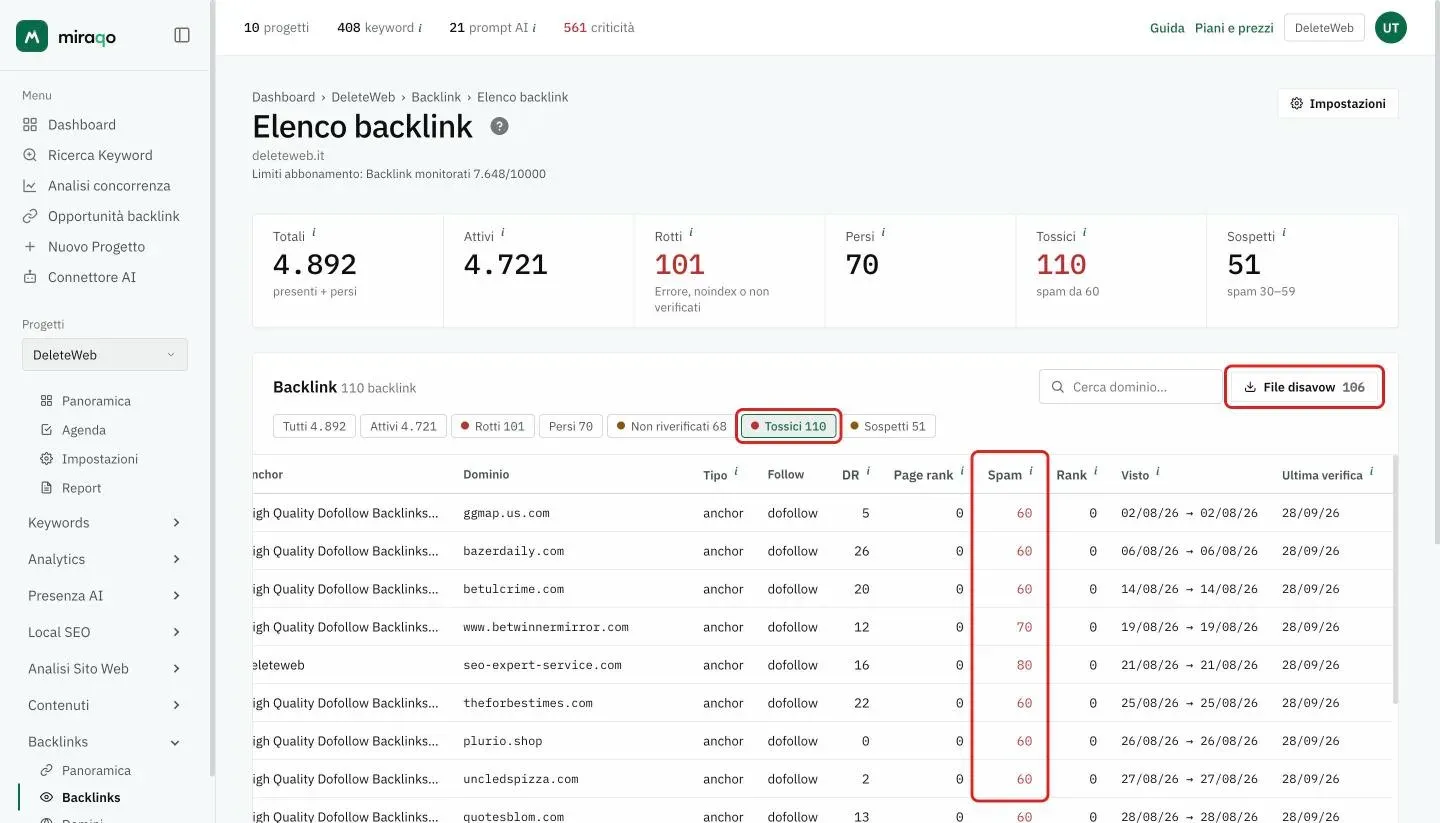Show the Rotti 101 backlinks
Screen dimensions: 1440x823
[493, 426]
